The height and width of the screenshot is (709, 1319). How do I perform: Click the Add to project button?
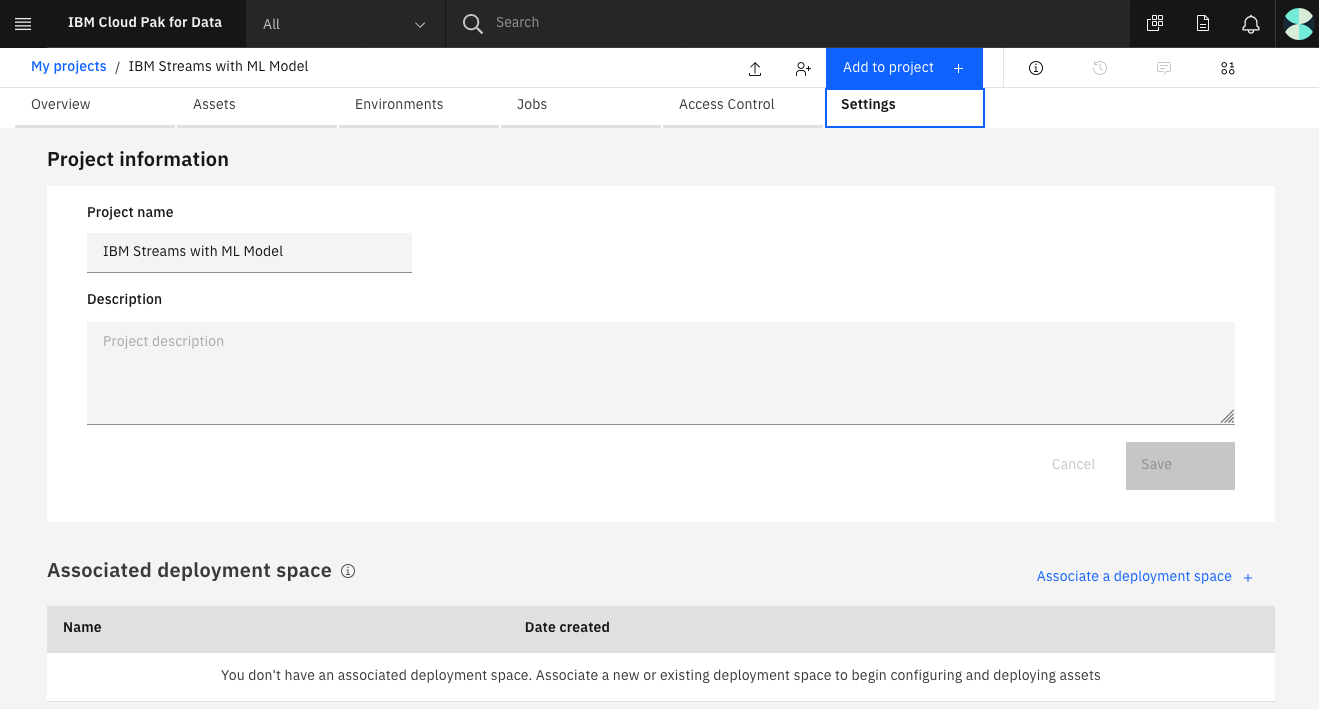tap(904, 68)
